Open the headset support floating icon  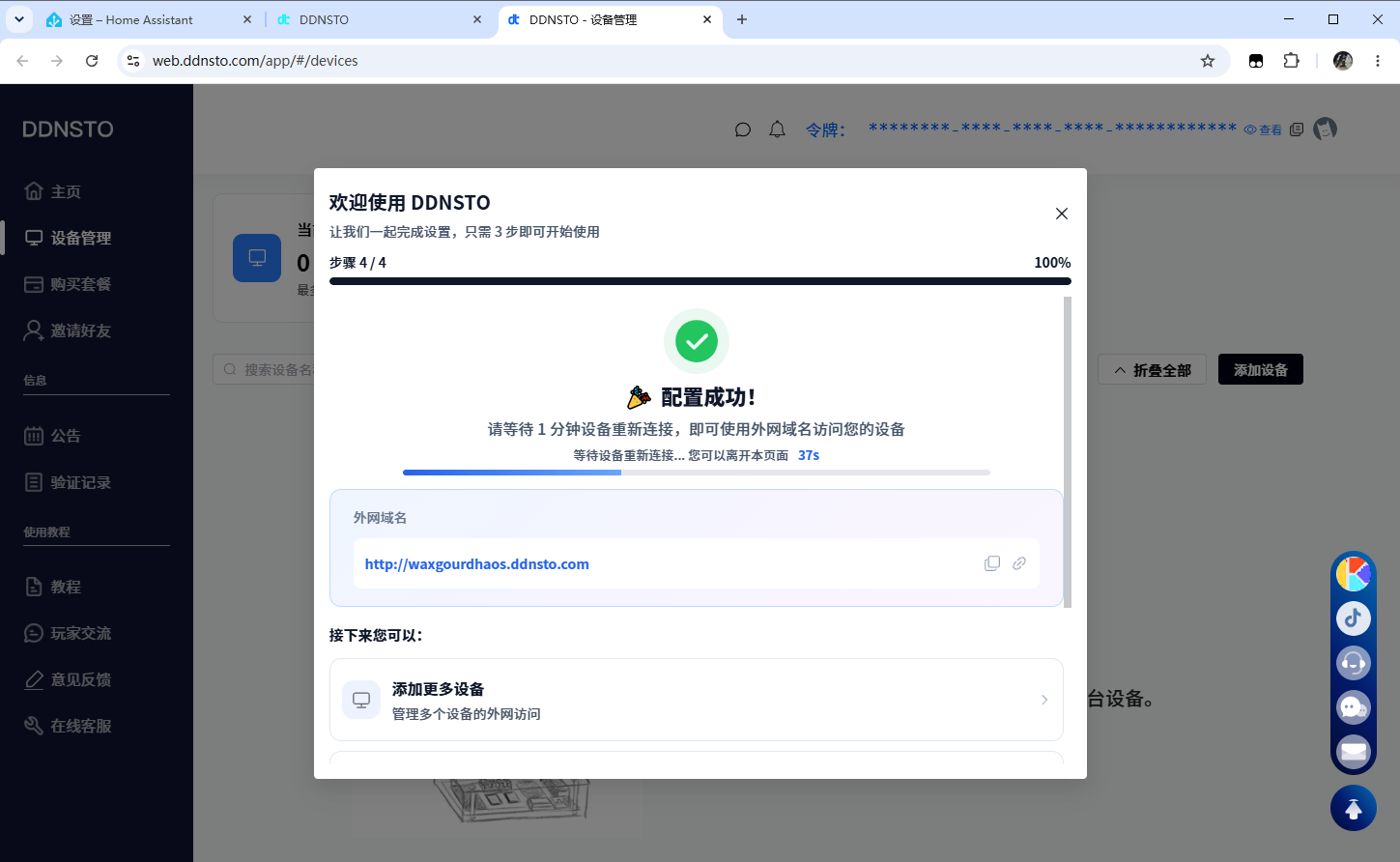point(1353,663)
